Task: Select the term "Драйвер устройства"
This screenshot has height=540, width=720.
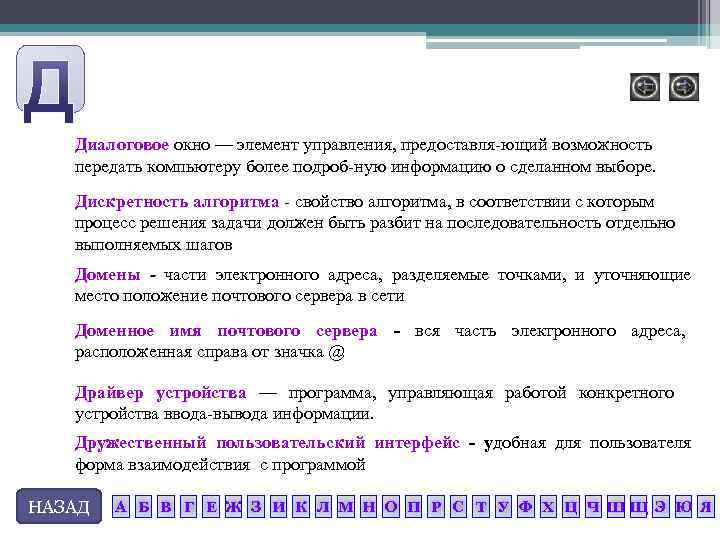Action: pyautogui.click(x=161, y=394)
